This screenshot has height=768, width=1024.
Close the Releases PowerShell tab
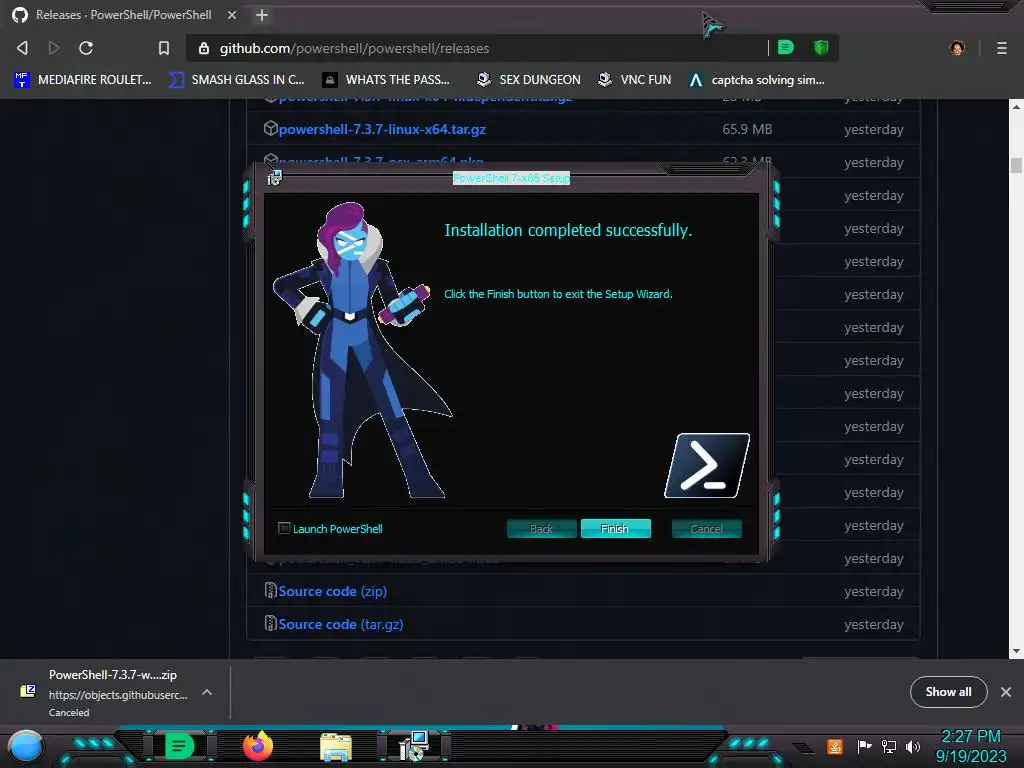pyautogui.click(x=232, y=15)
